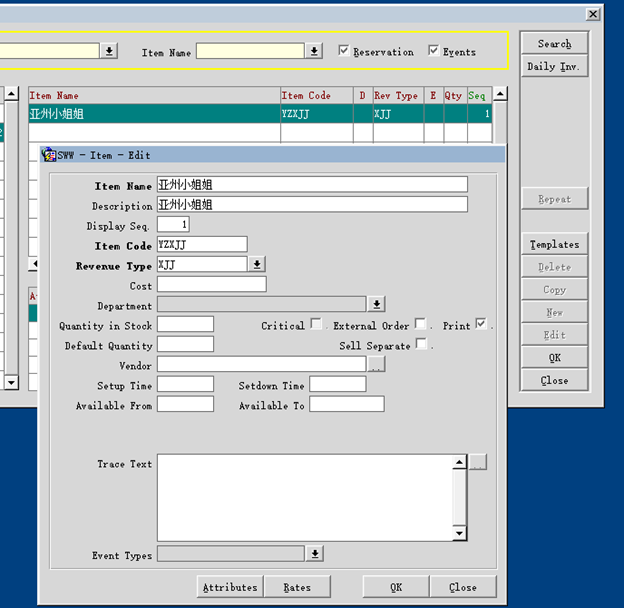The width and height of the screenshot is (624, 608).
Task: Click the Attributes button
Action: [230, 587]
